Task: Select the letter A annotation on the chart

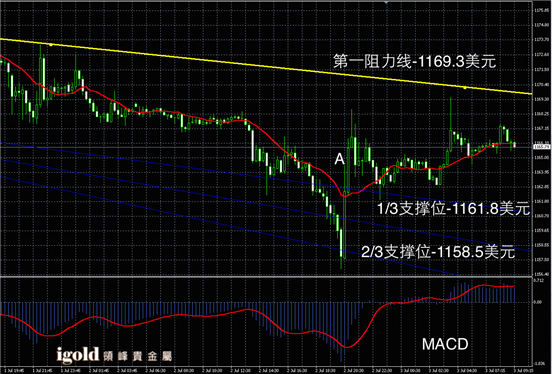Action: point(339,159)
